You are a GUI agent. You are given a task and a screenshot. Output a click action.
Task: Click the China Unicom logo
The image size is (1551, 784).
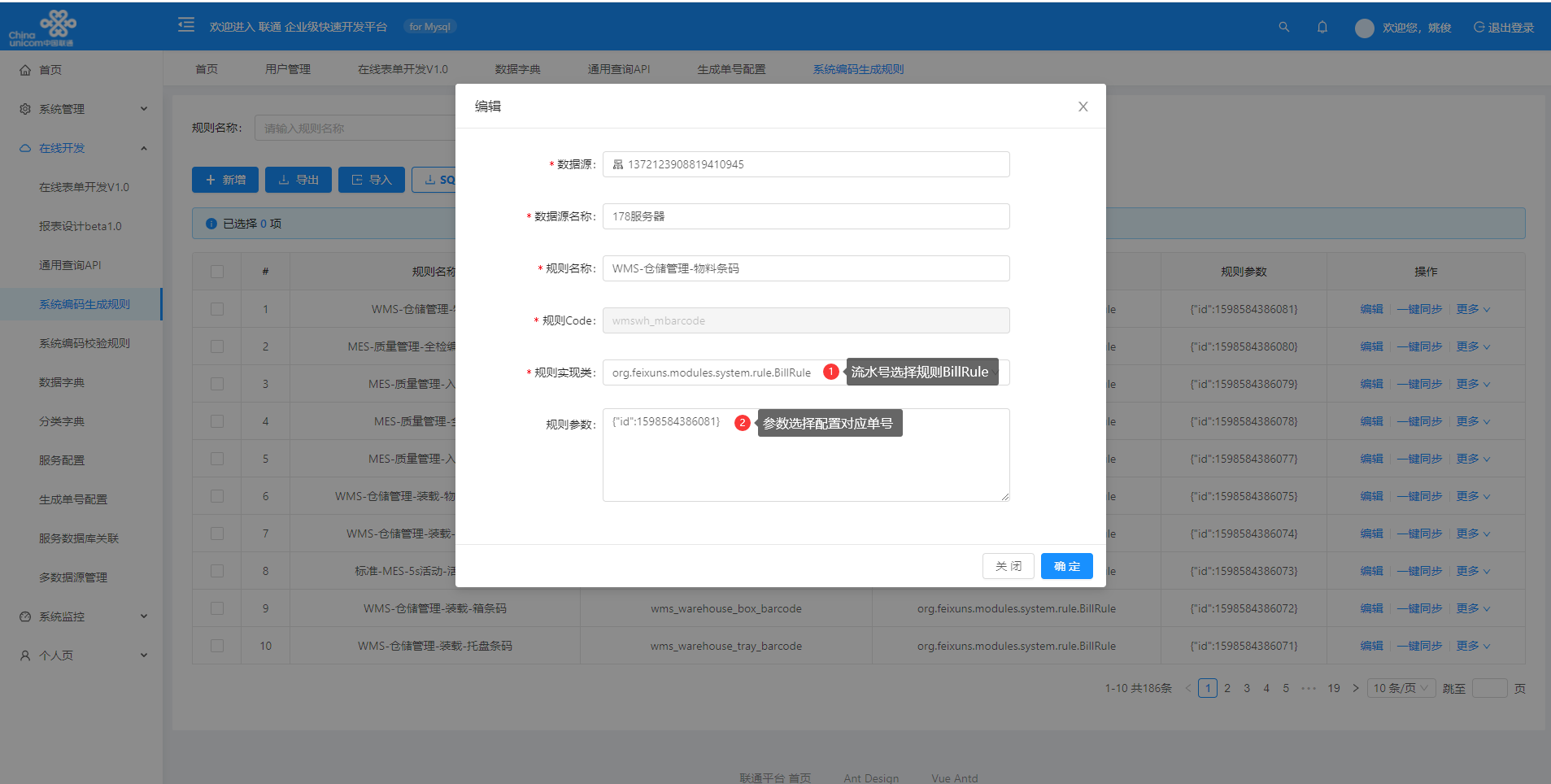[x=41, y=28]
